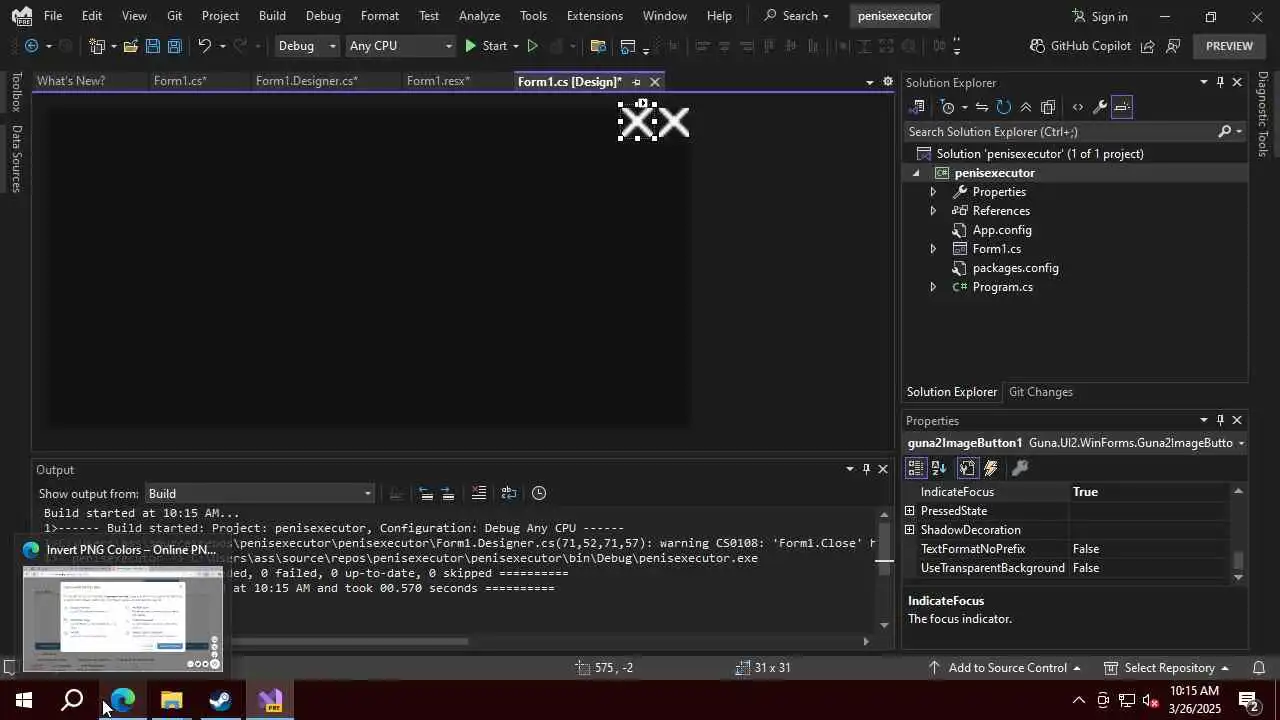Toggle Word Wrap in Output window

click(x=509, y=493)
